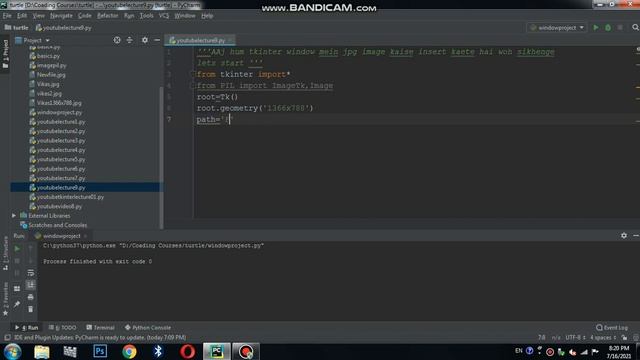Hide the Run tool window with minus icon
Screen dimensions: 640x360
[636, 236]
